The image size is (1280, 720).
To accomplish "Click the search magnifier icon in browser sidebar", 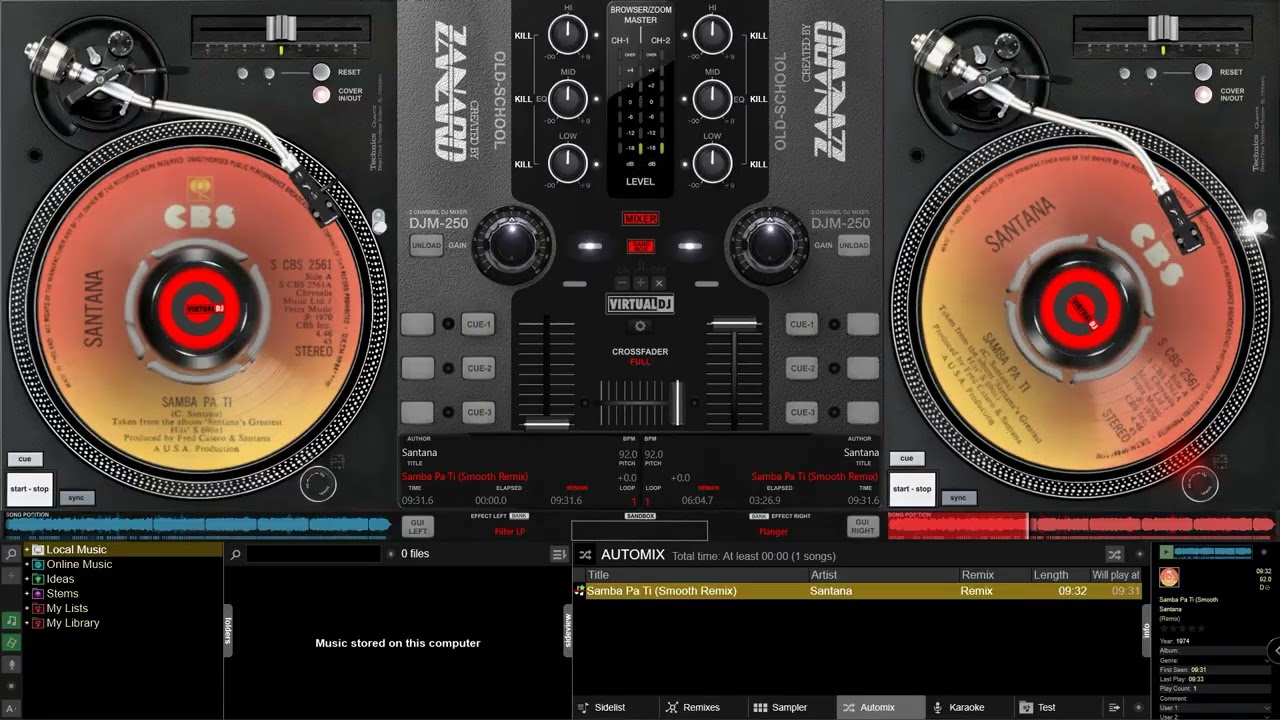I will [x=11, y=554].
